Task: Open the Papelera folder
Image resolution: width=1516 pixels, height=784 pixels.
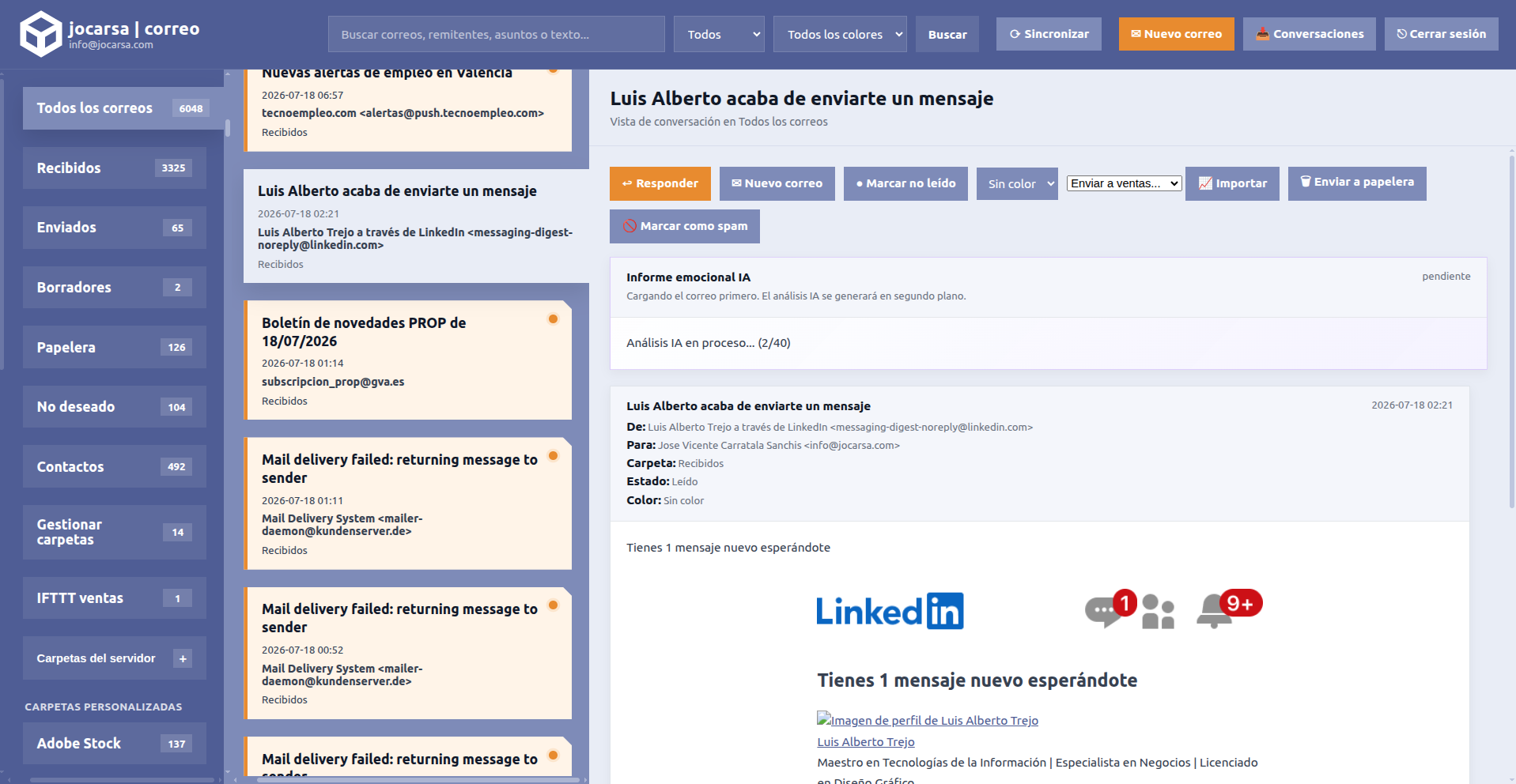Action: [114, 347]
